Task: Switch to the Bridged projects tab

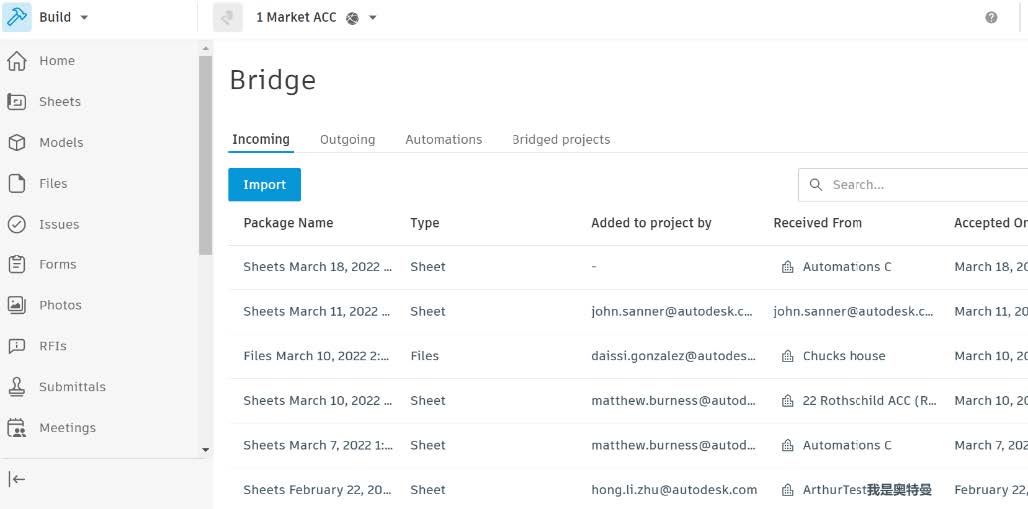Action: [561, 140]
